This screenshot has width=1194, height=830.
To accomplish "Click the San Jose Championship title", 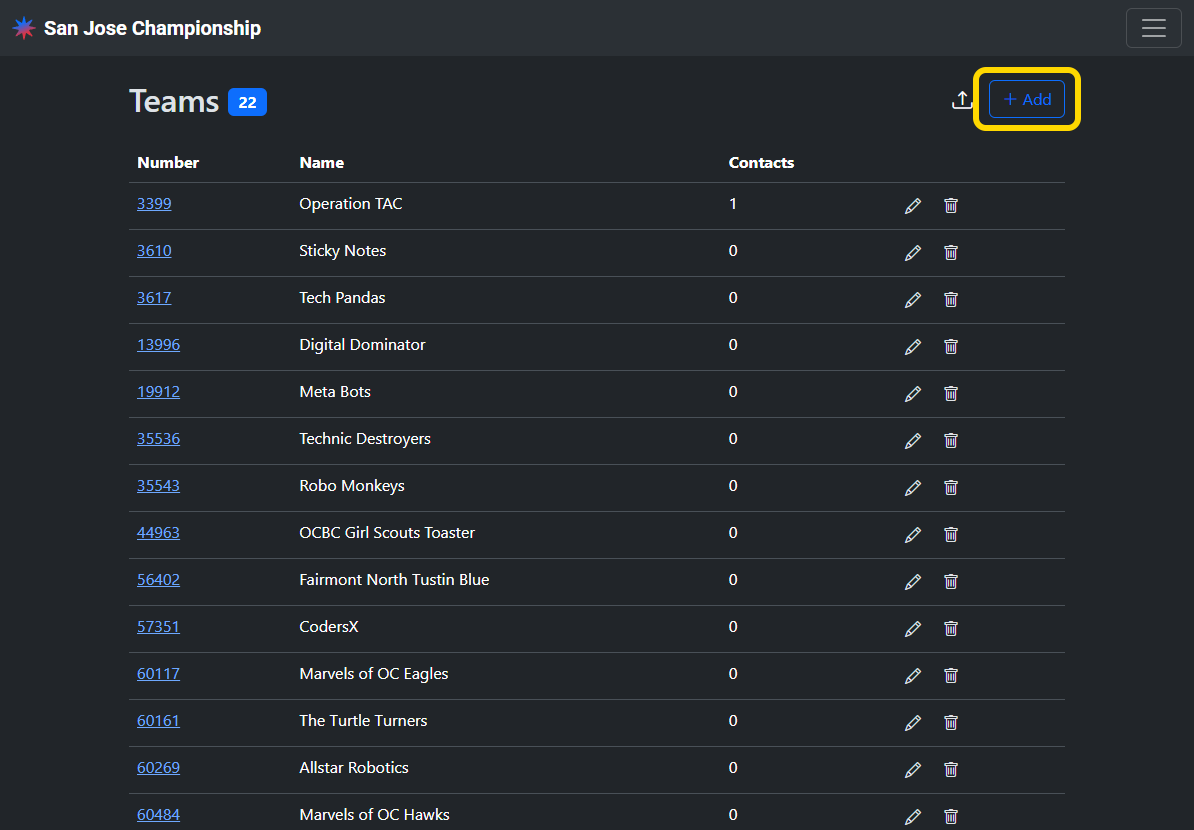I will (152, 28).
